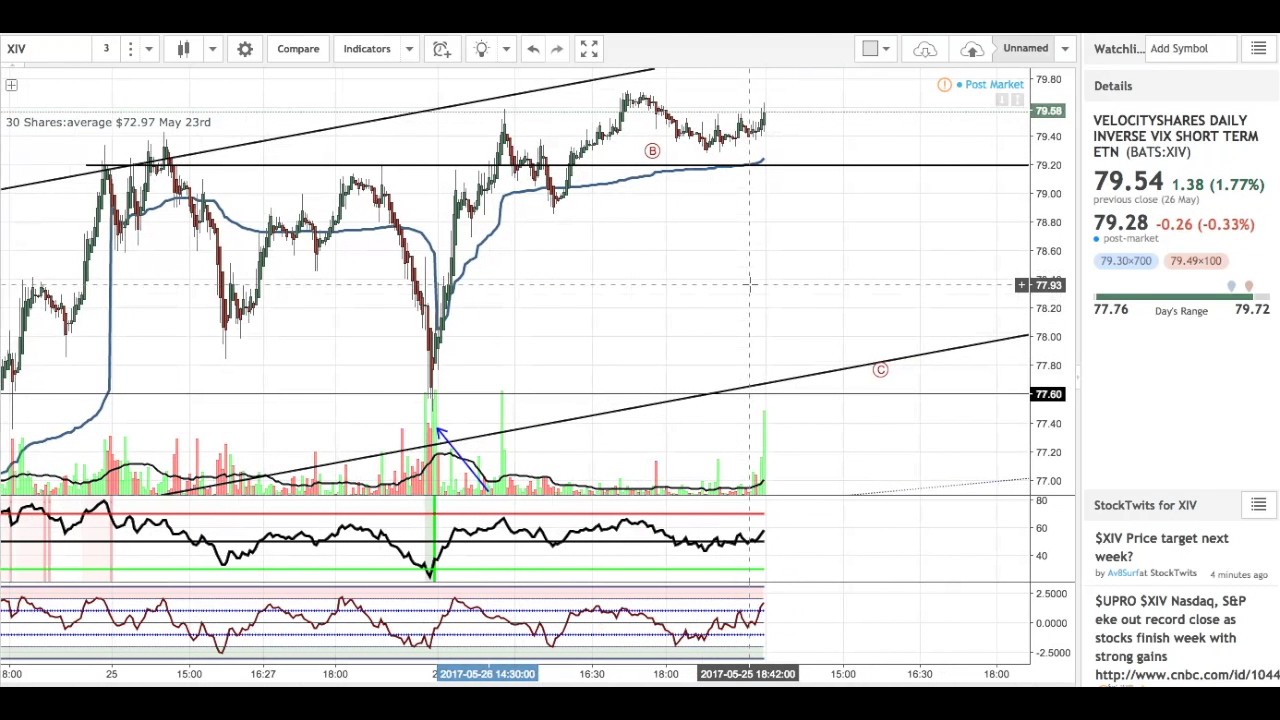This screenshot has width=1280, height=720.
Task: Click the left small arrow under Post Market
Action: [1004, 100]
